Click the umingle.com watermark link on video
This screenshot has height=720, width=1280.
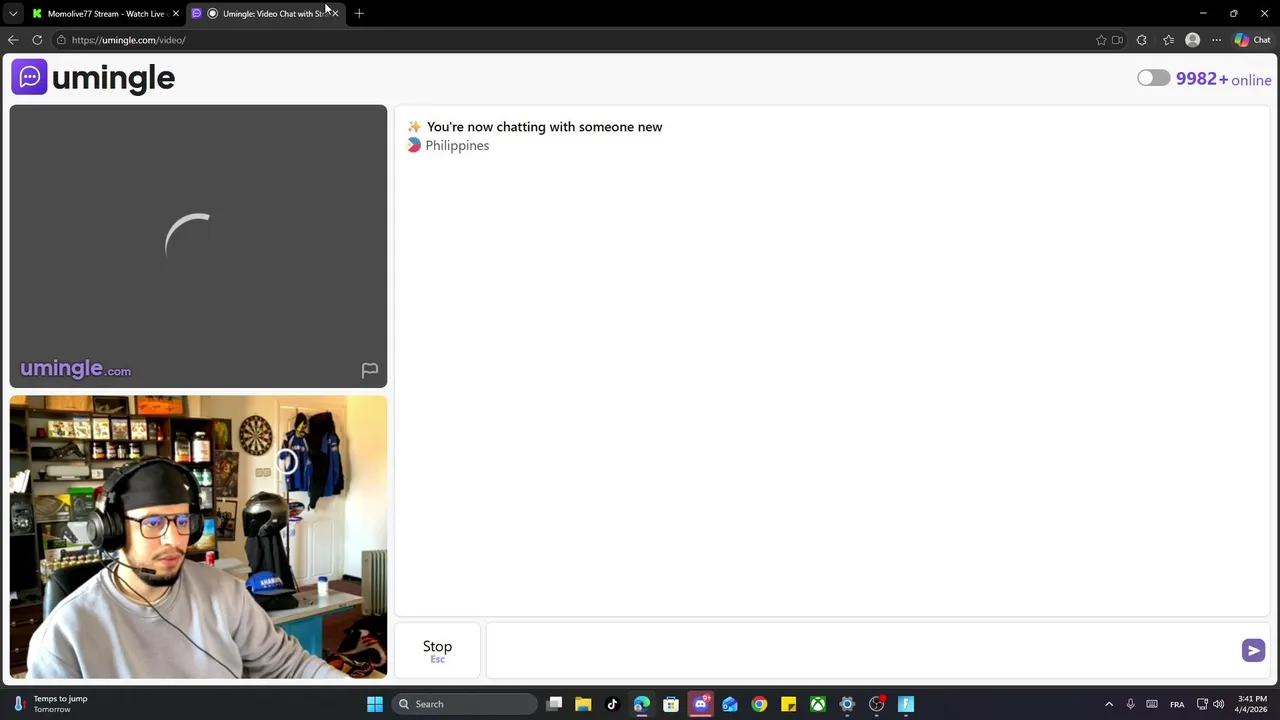[x=76, y=369]
